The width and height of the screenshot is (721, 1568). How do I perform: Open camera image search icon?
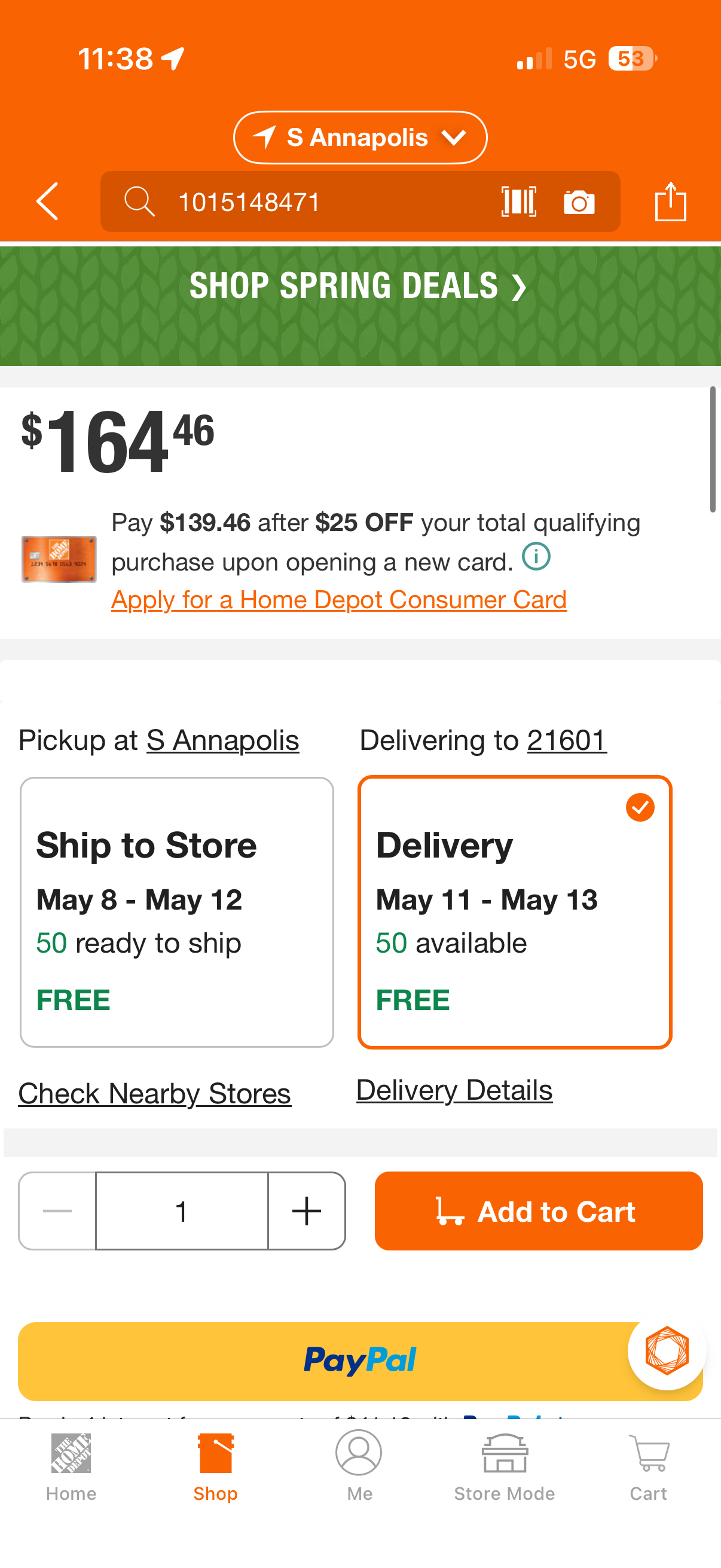(x=579, y=202)
